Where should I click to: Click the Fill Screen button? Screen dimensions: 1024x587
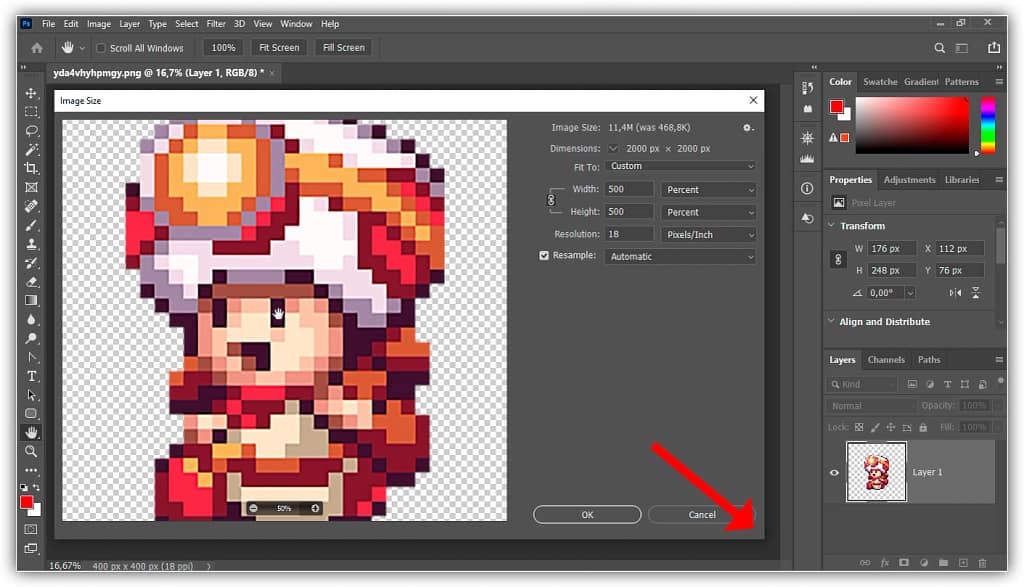(x=344, y=48)
